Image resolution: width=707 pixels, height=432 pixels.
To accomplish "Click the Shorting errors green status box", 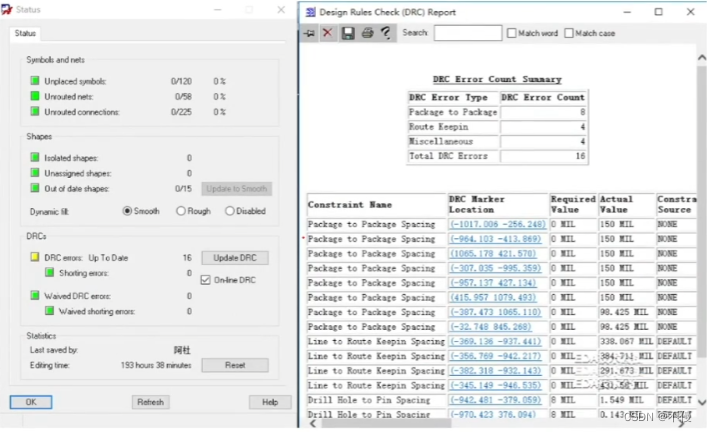I will [50, 272].
